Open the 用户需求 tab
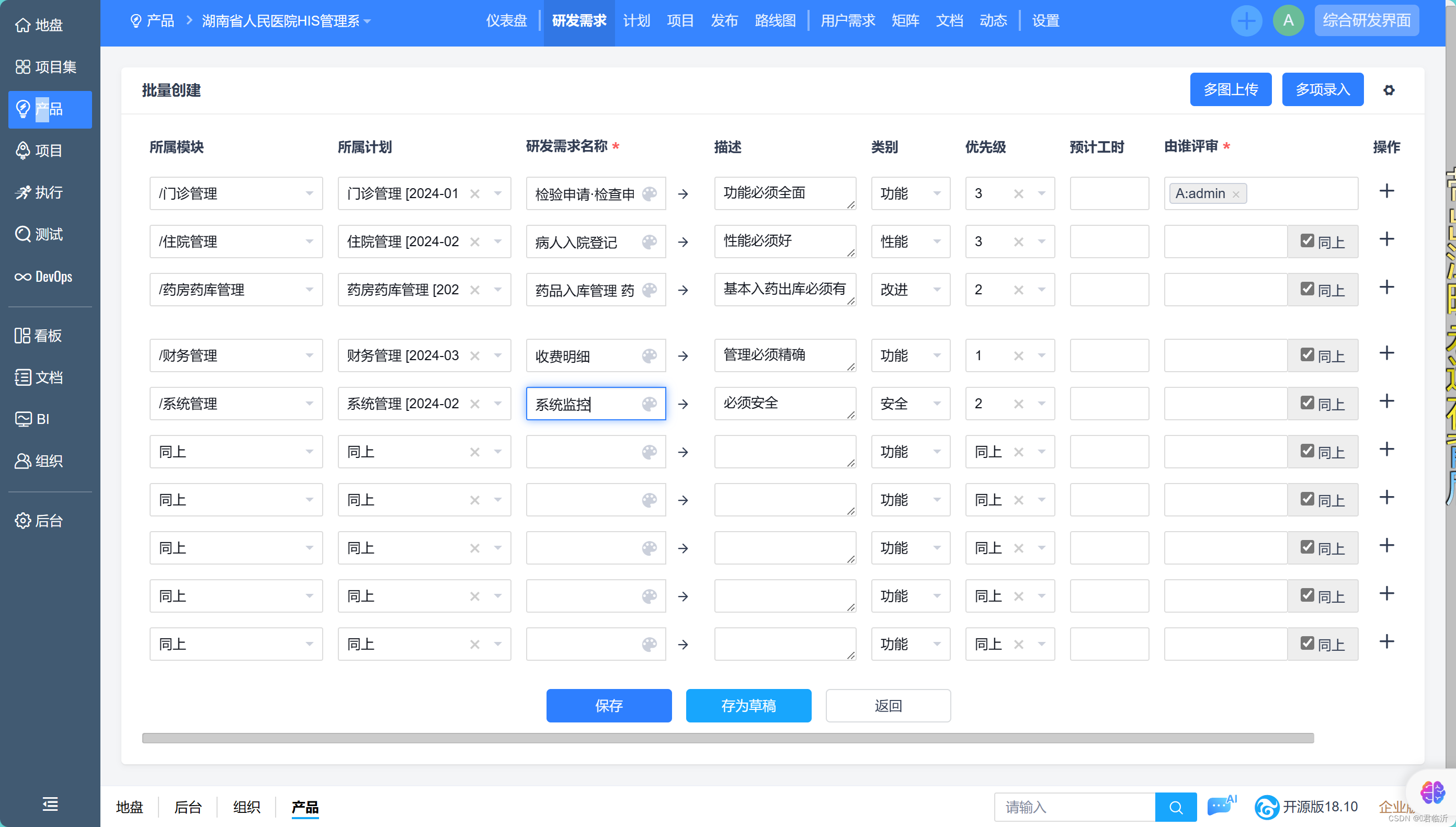The width and height of the screenshot is (1456, 827). point(848,21)
